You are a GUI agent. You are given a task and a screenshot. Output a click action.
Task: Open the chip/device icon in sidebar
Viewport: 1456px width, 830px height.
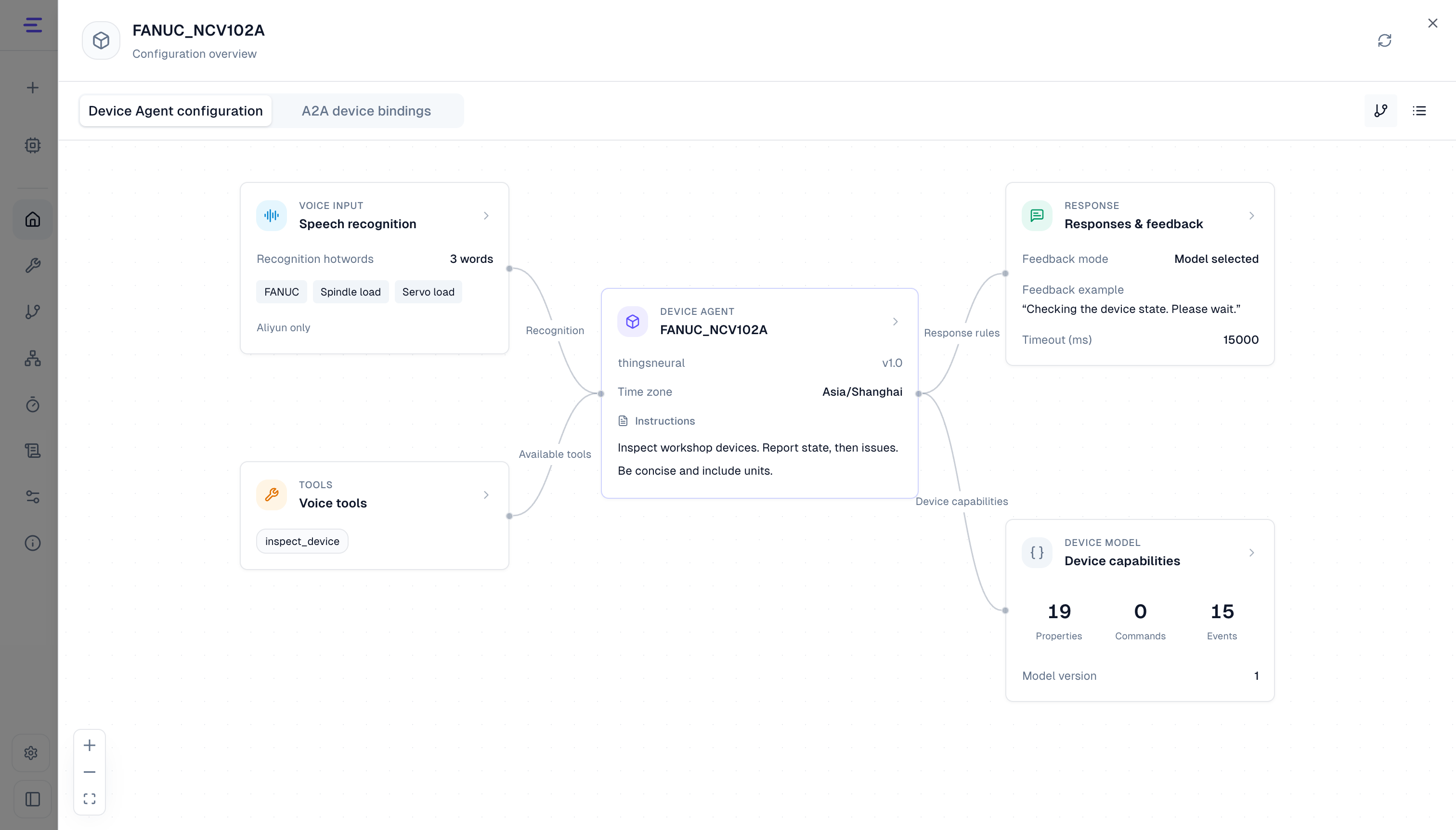point(32,145)
